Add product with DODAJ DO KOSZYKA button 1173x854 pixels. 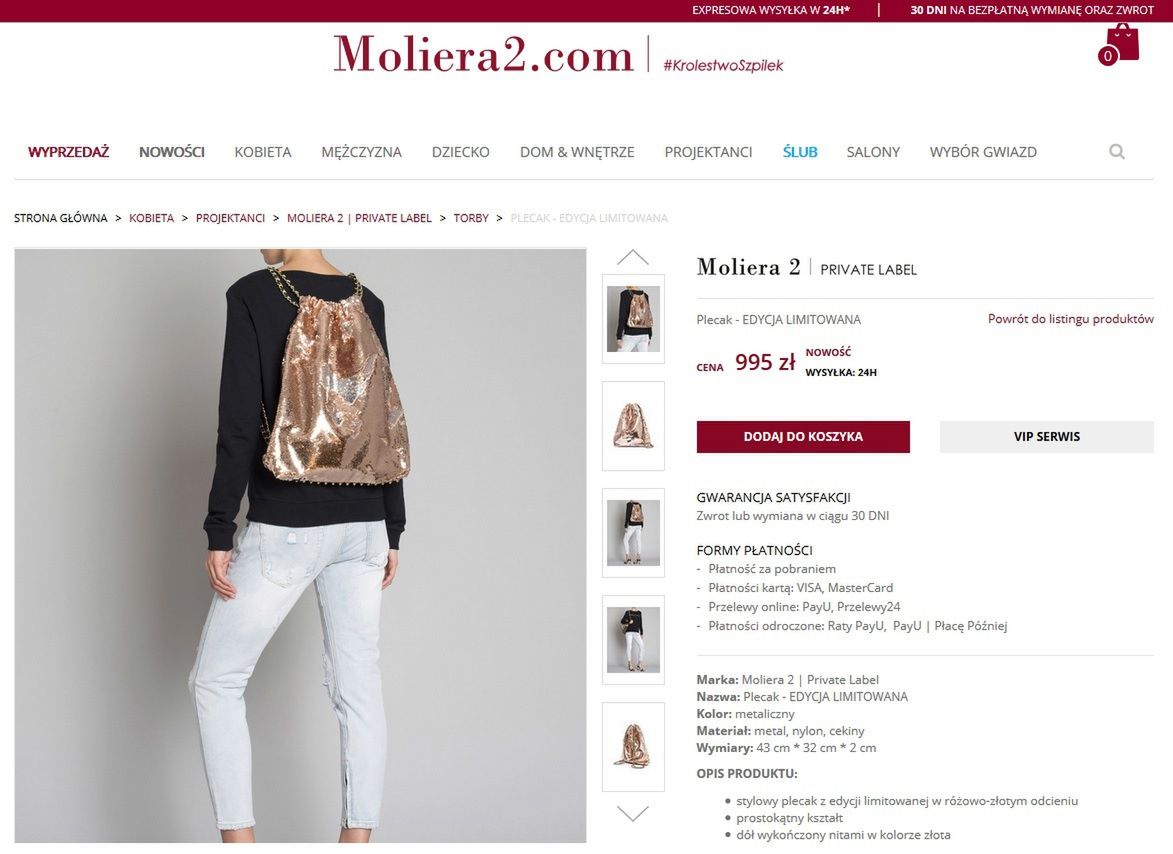pos(803,437)
